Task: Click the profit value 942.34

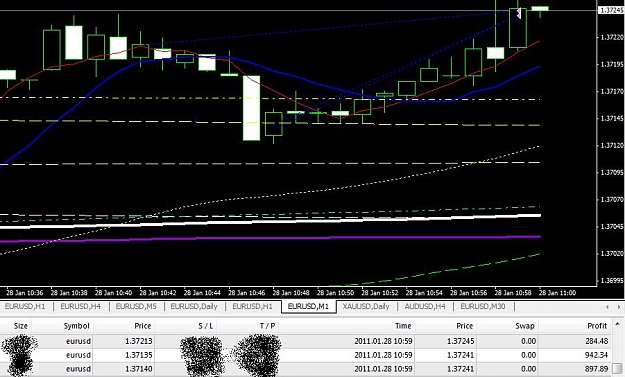Action: point(596,355)
